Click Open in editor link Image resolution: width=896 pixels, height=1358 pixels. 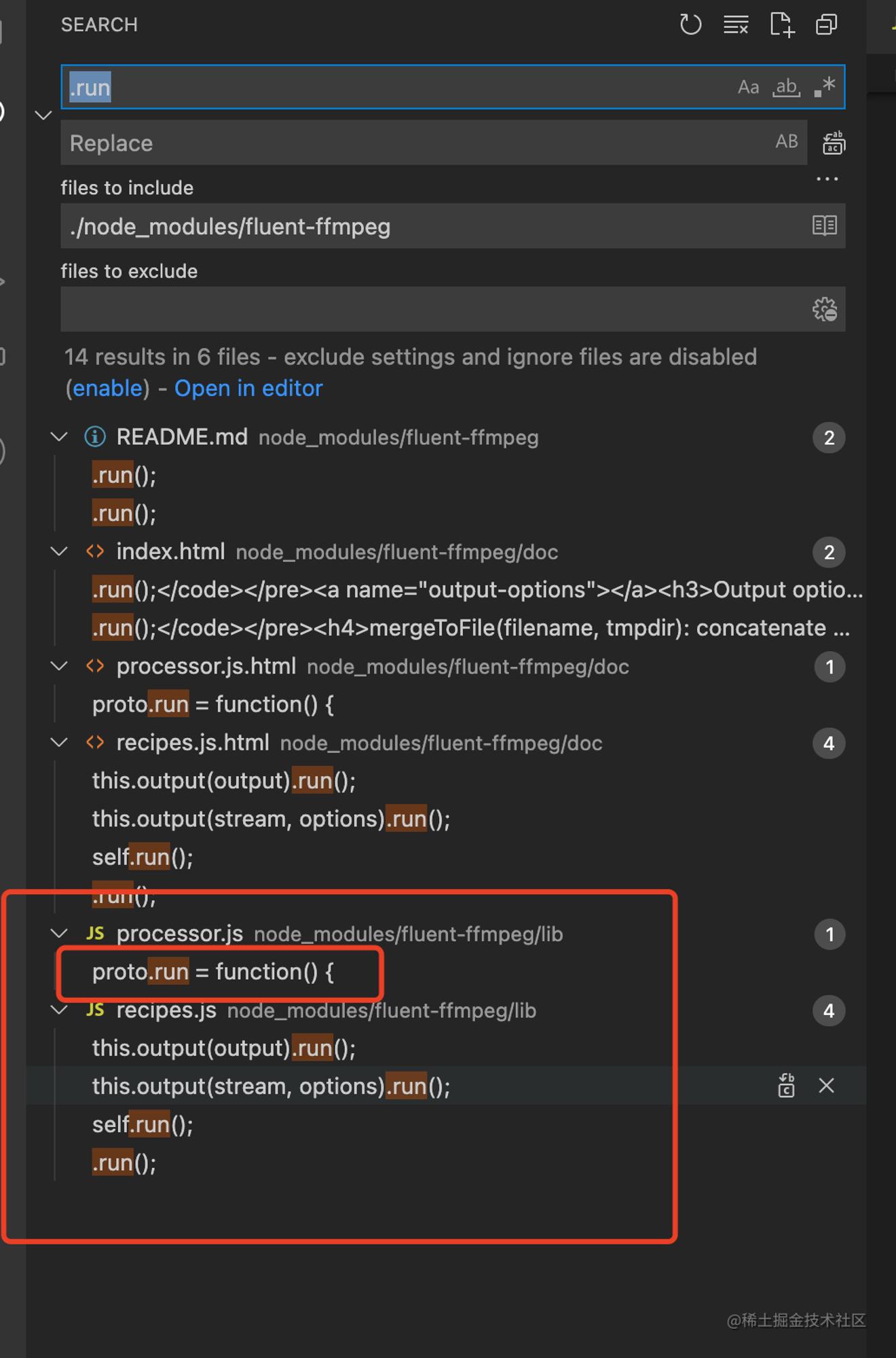point(248,388)
